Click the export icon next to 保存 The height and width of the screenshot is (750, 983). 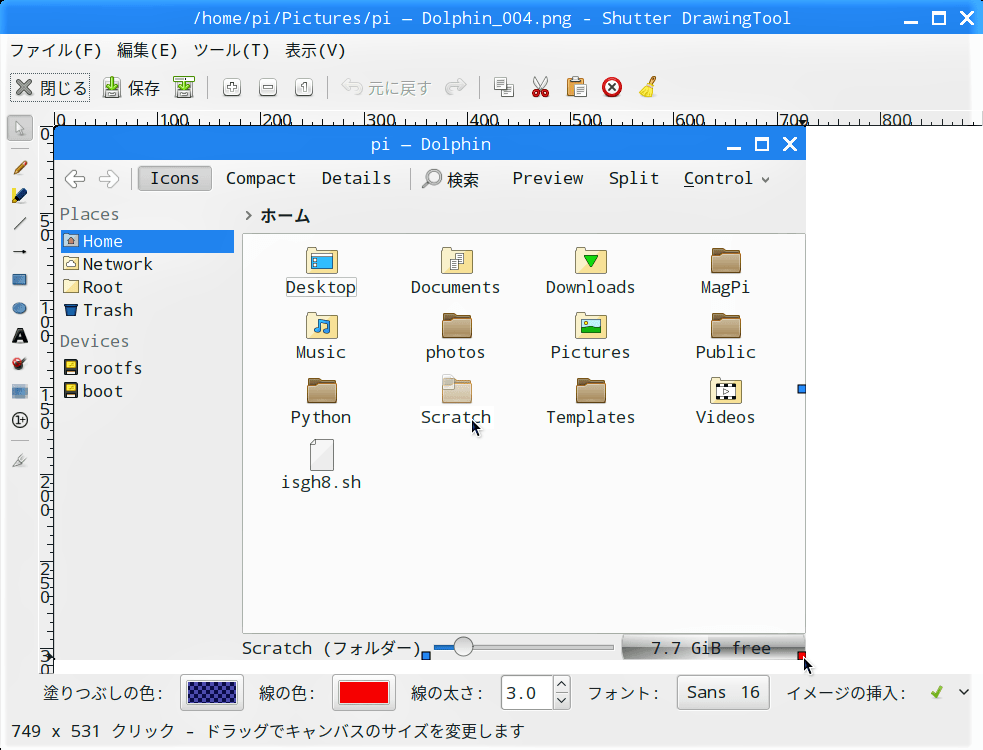click(184, 87)
